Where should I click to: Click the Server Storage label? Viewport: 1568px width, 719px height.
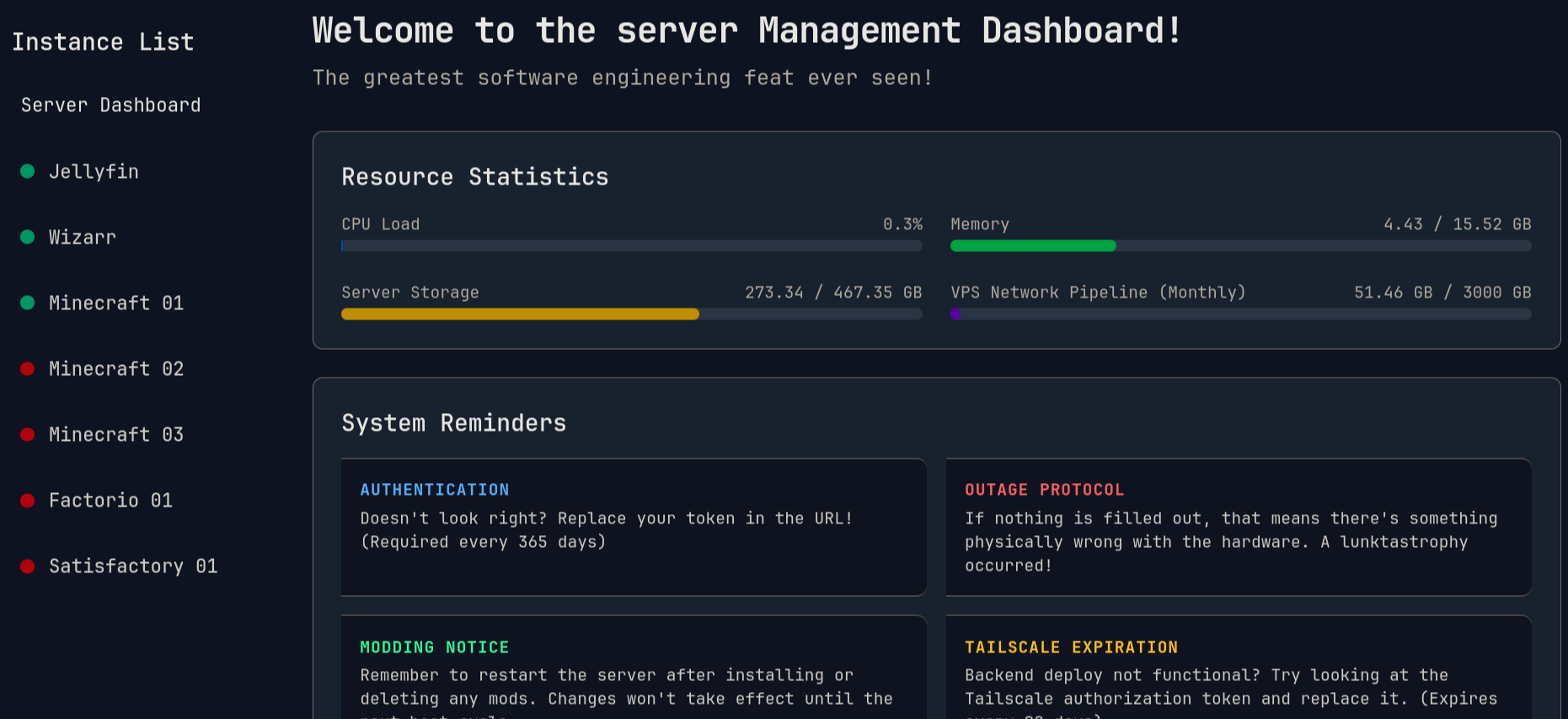point(410,292)
